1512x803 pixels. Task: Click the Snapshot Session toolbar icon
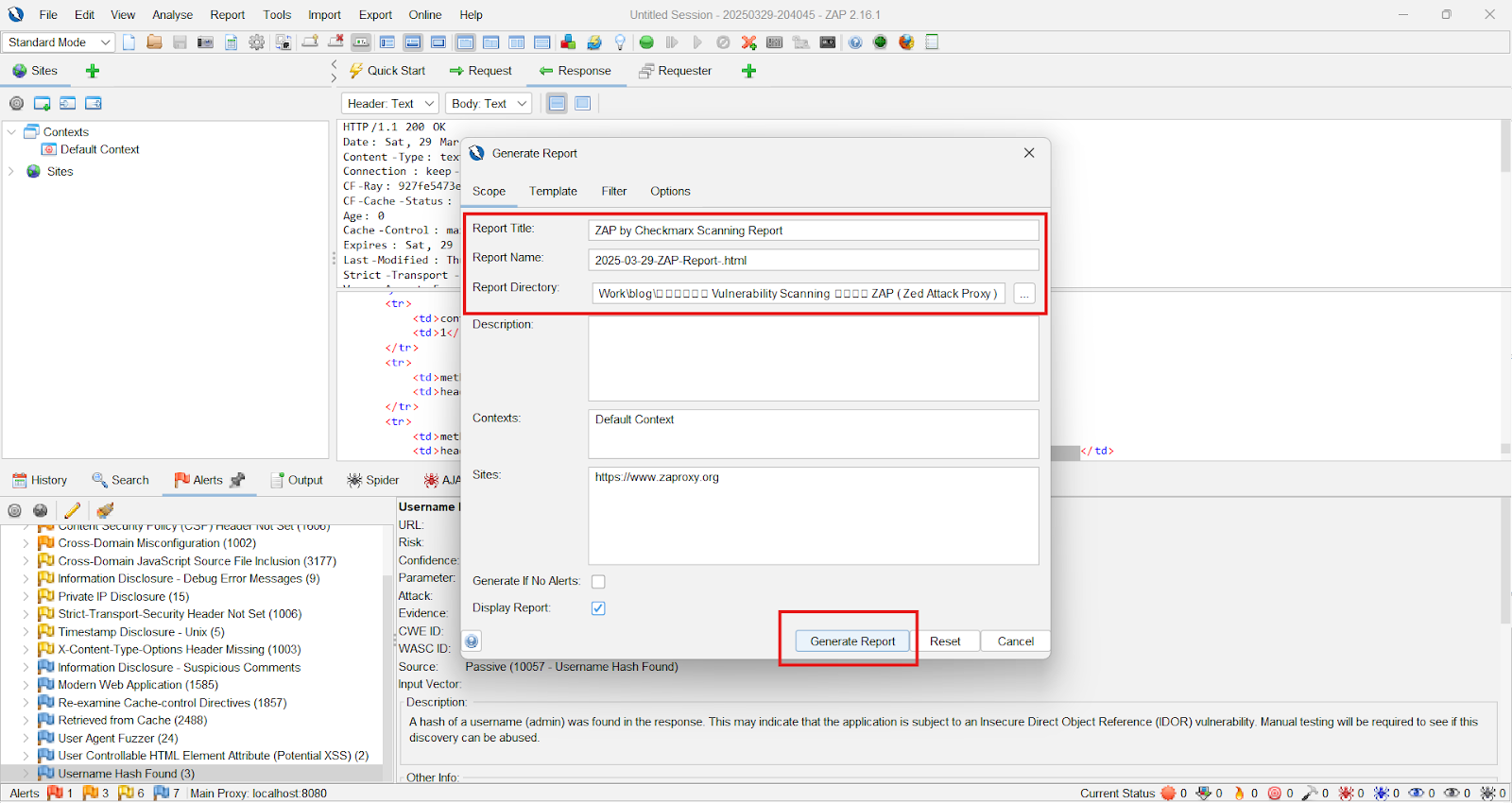(205, 43)
